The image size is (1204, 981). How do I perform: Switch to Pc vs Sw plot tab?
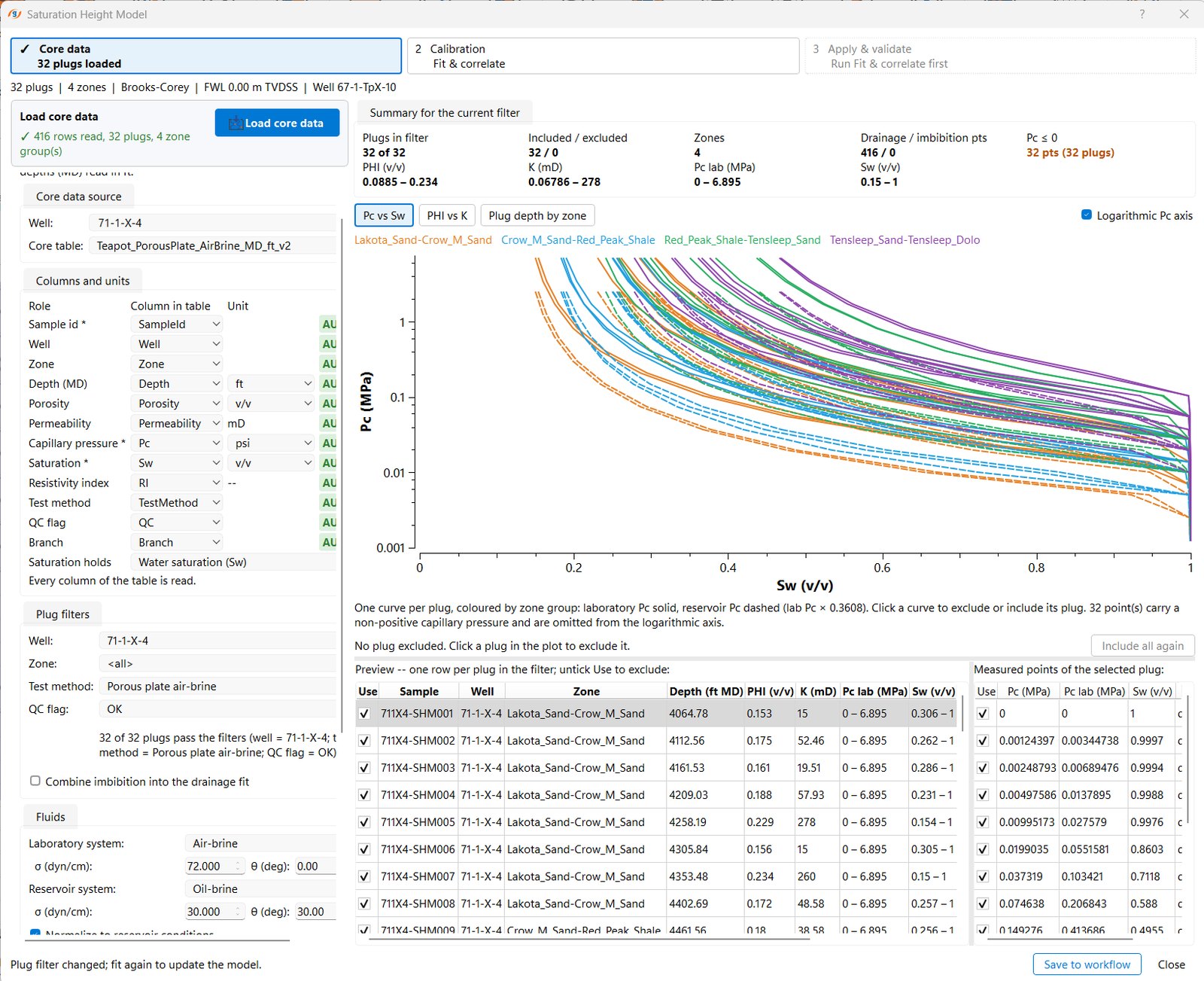click(x=384, y=215)
